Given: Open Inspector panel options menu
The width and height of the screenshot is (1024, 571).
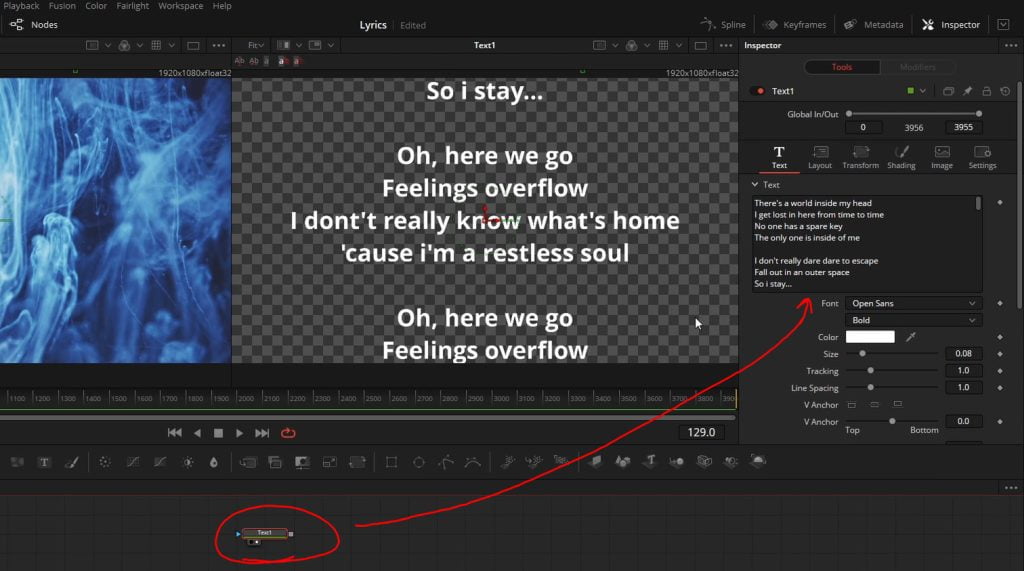Looking at the screenshot, I should tap(1011, 45).
